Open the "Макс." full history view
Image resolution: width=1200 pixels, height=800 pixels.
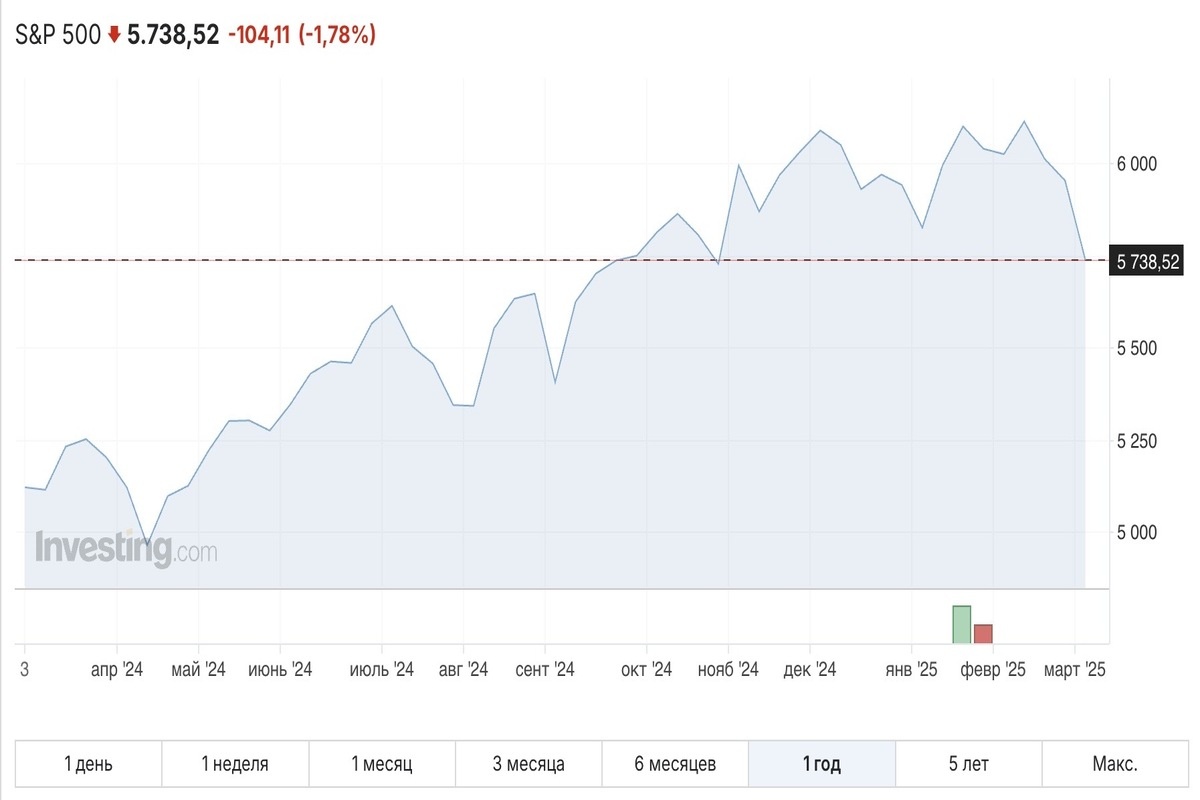point(1113,763)
